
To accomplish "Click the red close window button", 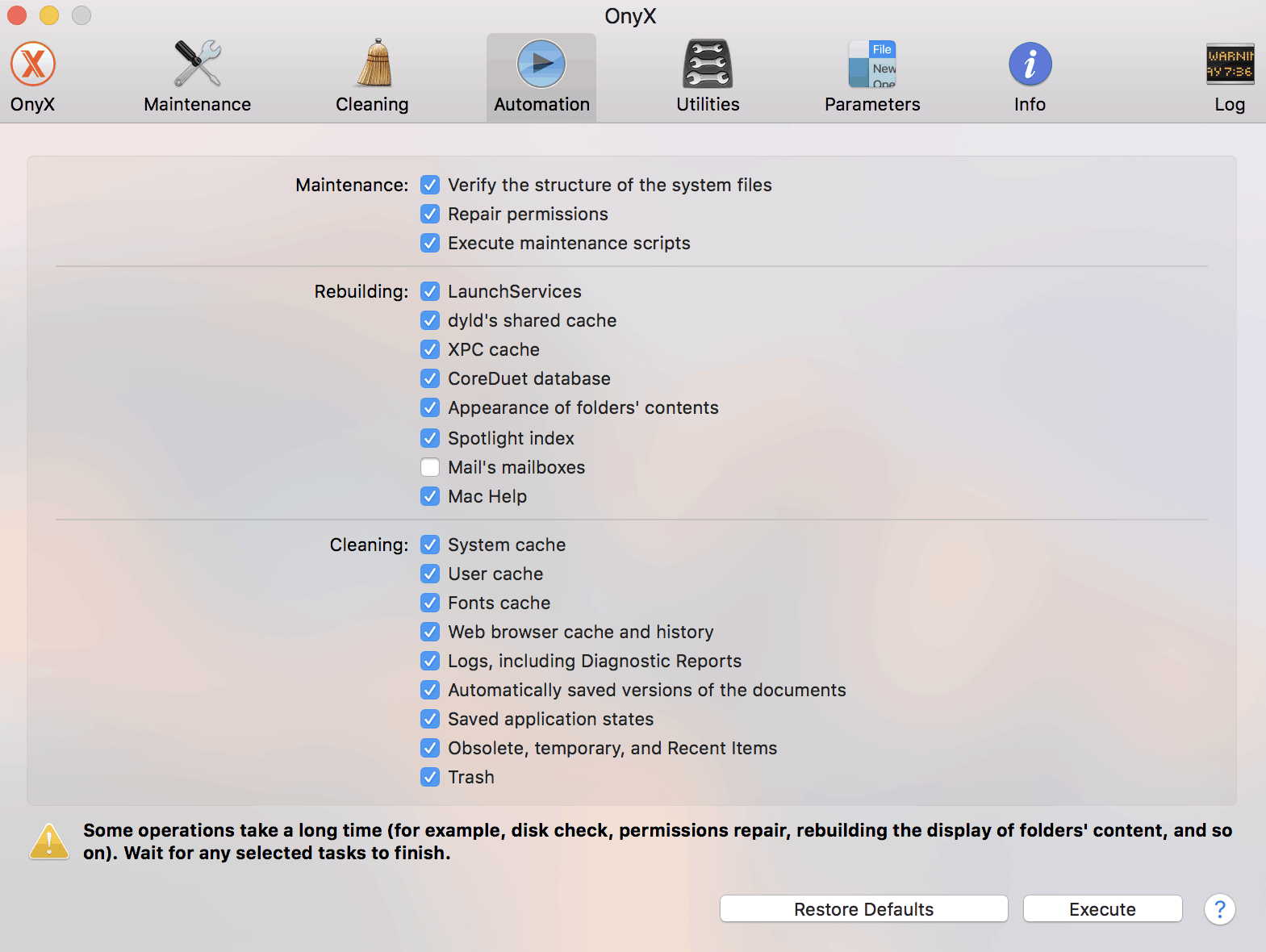I will [17, 15].
